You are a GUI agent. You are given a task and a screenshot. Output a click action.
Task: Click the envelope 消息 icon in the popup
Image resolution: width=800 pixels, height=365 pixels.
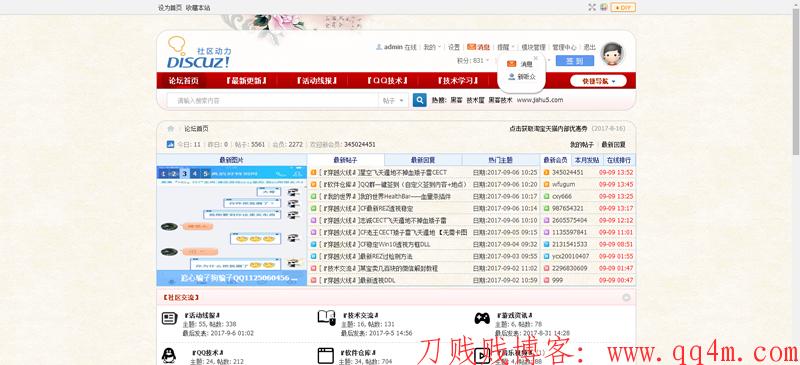512,64
